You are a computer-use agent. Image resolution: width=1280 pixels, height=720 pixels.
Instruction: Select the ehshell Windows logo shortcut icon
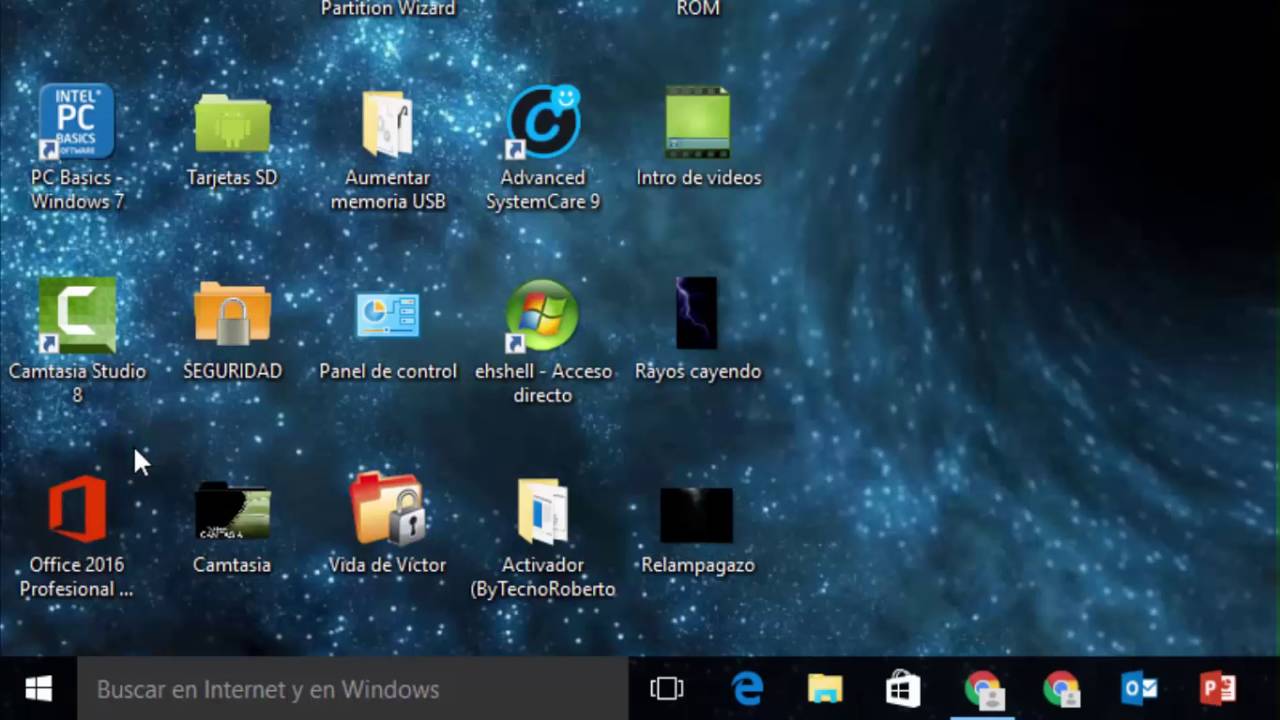point(543,315)
